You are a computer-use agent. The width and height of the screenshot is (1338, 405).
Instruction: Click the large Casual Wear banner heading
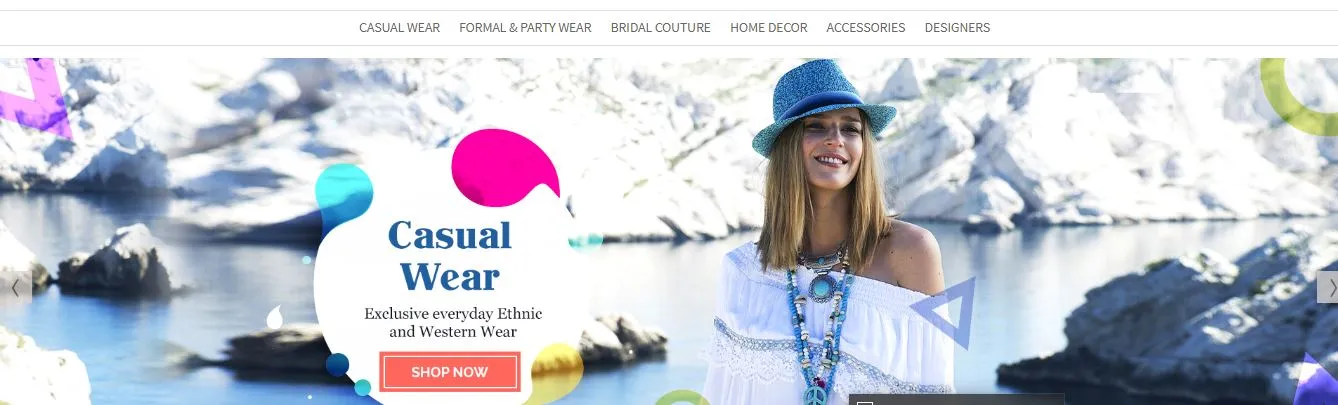[x=450, y=255]
